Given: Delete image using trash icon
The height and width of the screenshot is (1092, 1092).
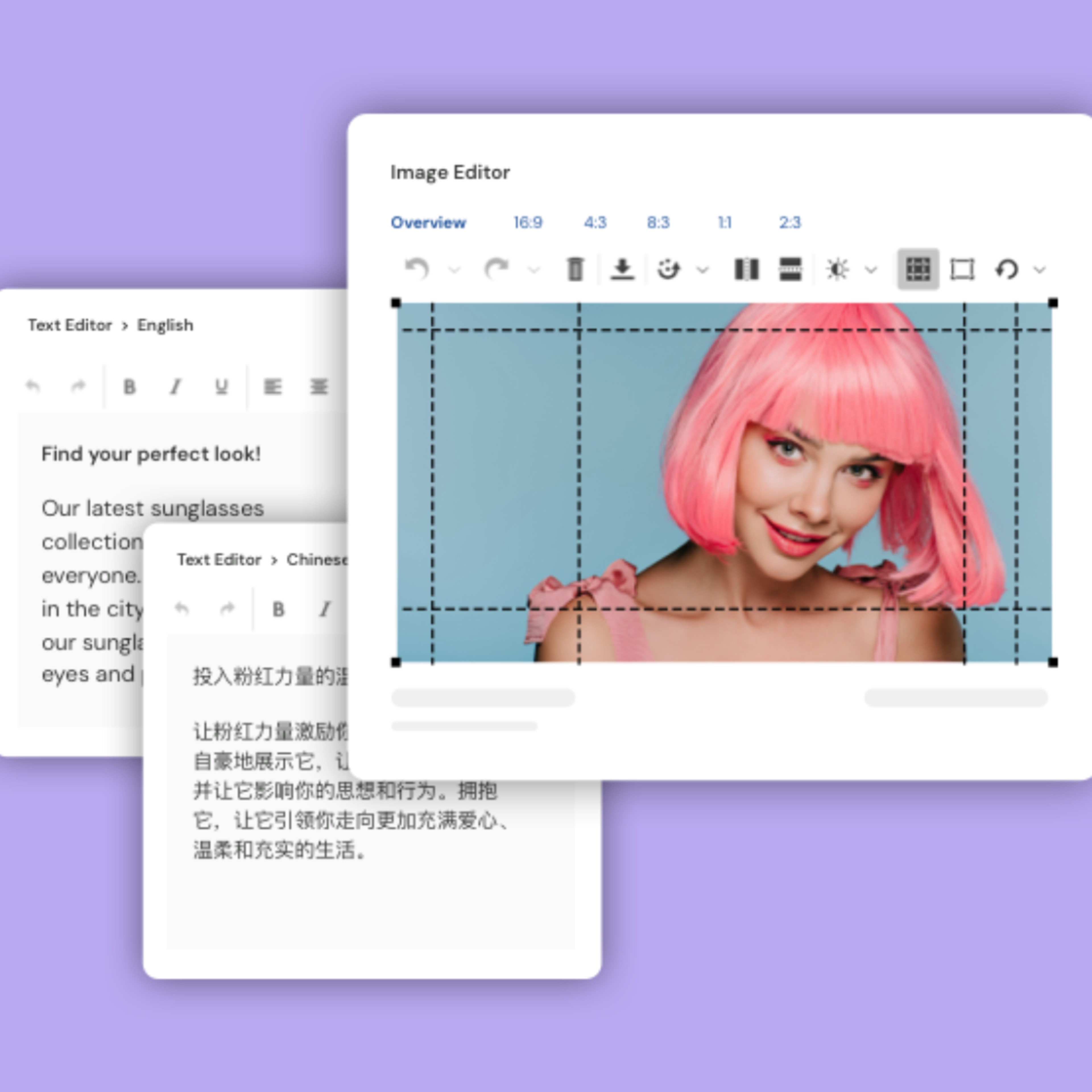Looking at the screenshot, I should pyautogui.click(x=575, y=269).
